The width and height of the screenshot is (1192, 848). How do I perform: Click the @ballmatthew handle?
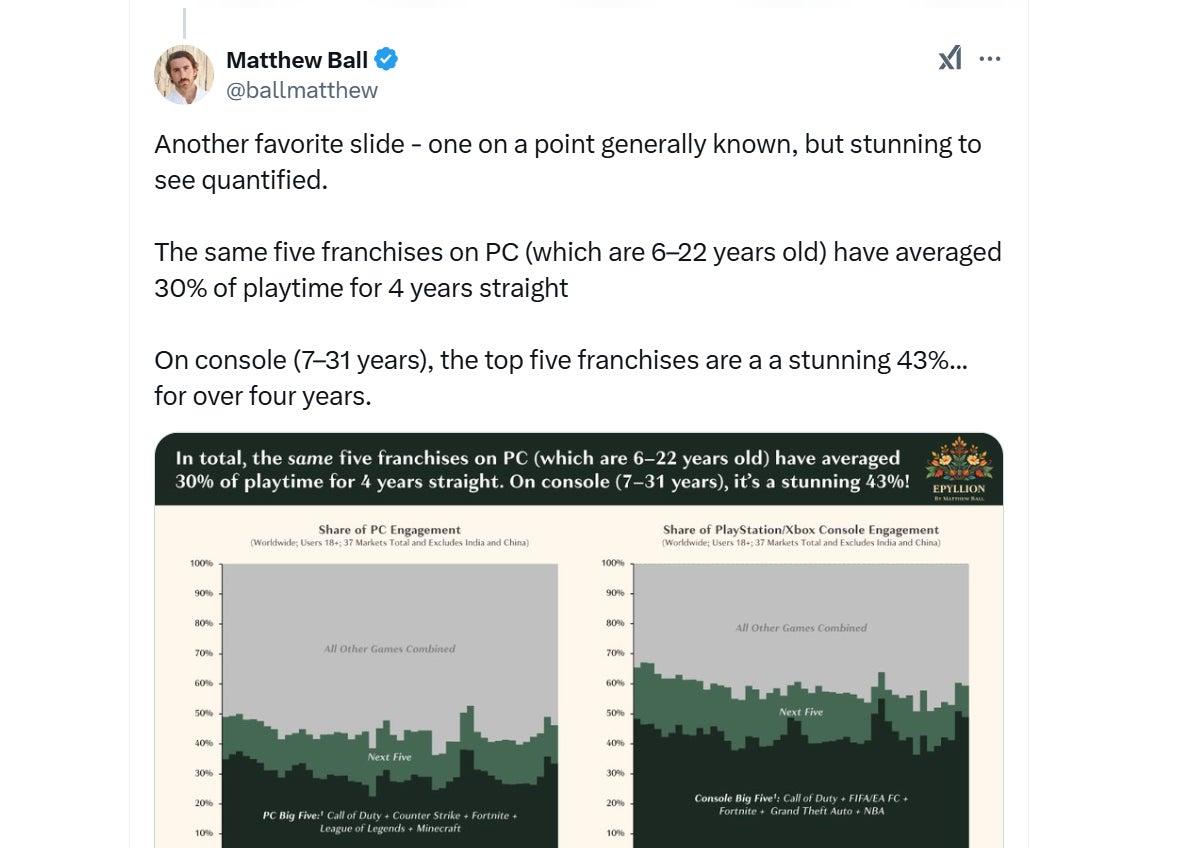coord(302,89)
